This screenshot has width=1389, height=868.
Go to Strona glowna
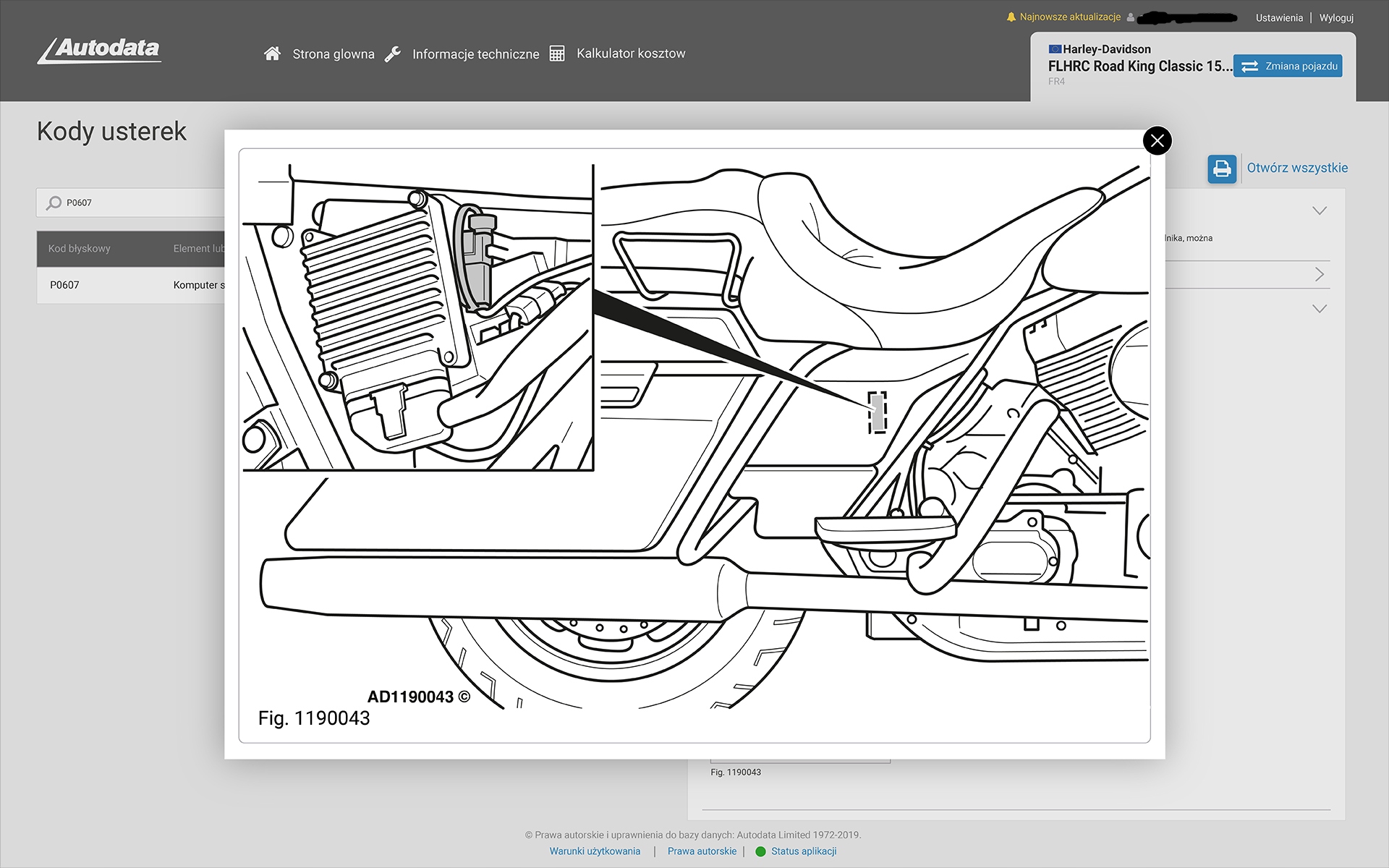click(x=333, y=54)
